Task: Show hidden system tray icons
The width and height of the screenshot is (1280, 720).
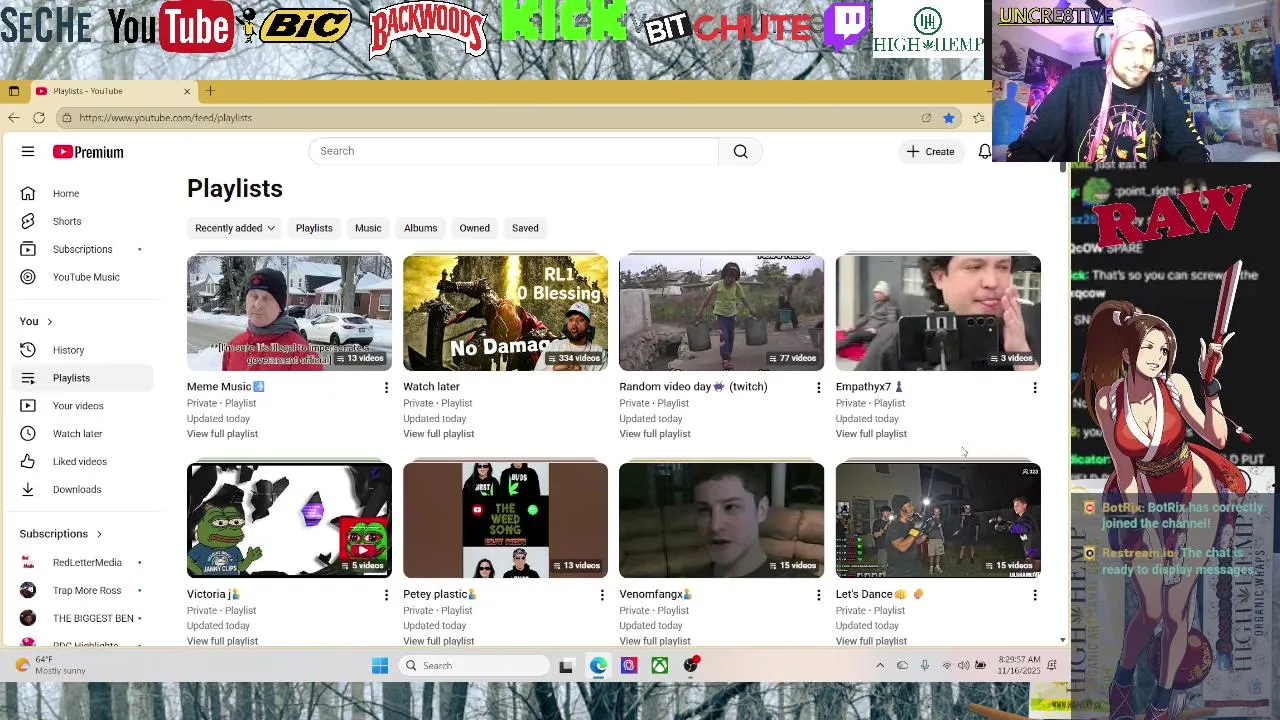Action: tap(880, 666)
